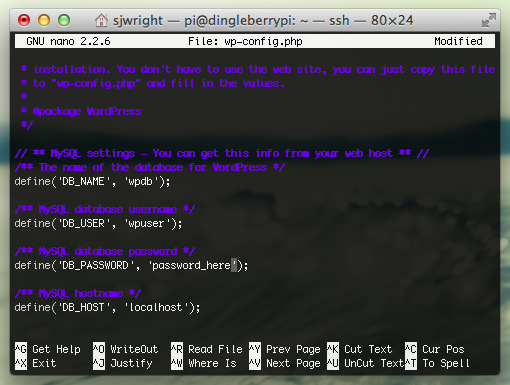Click the ^R Read File shortcut
510x385 pixels.
pos(207,349)
